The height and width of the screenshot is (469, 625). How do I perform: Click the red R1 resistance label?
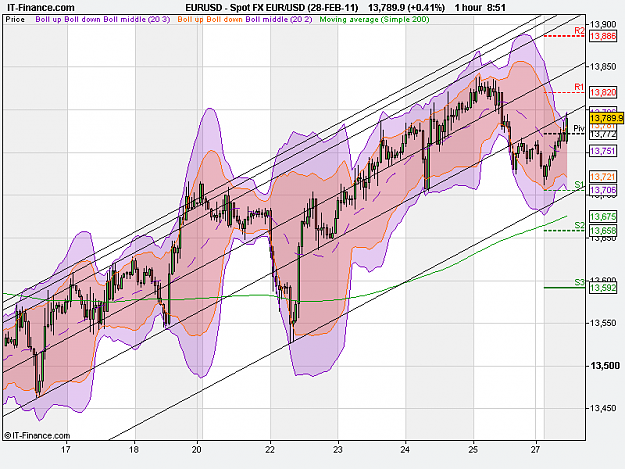point(579,87)
